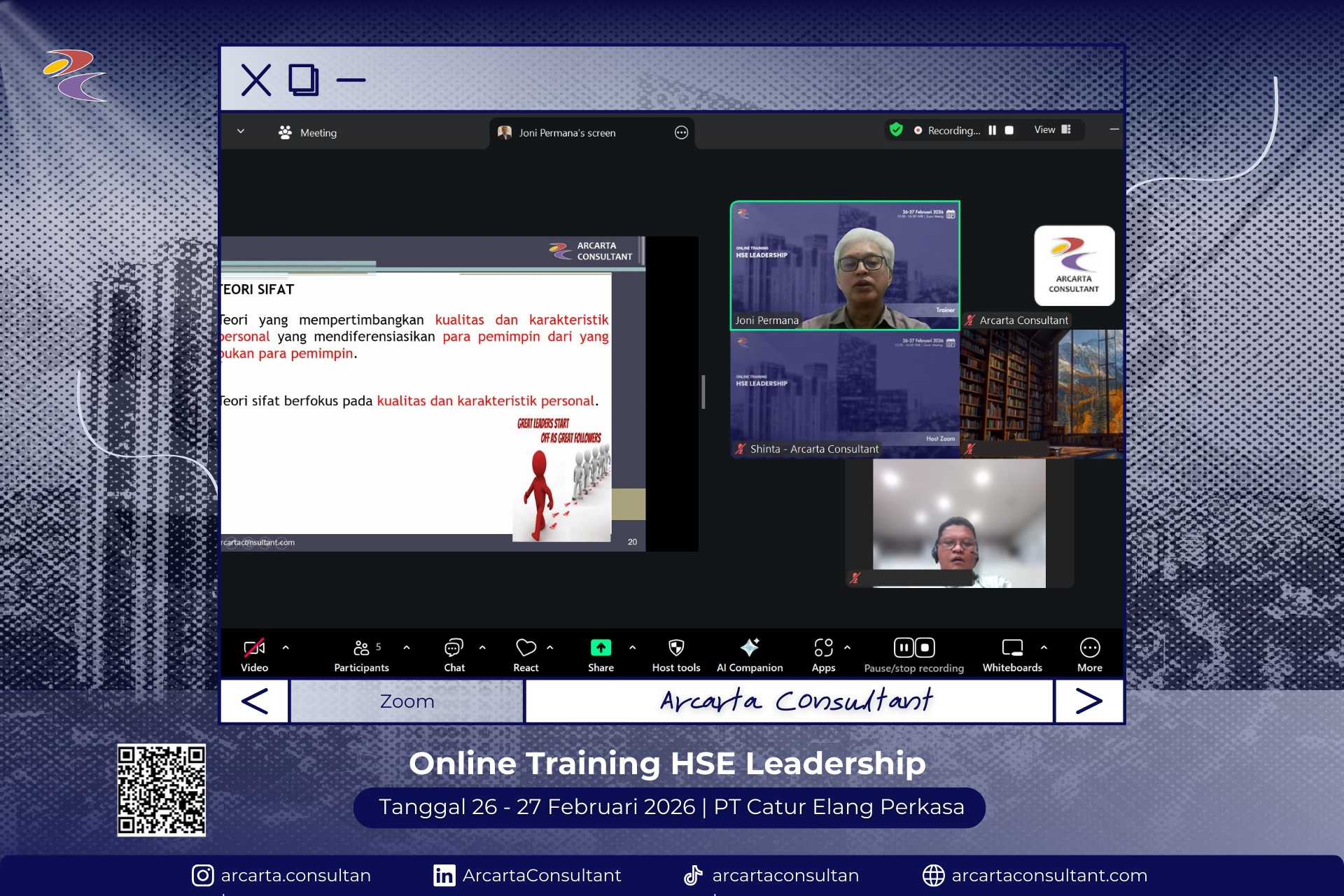The height and width of the screenshot is (896, 1344).
Task: Open the Participants panel icon
Action: tap(361, 648)
